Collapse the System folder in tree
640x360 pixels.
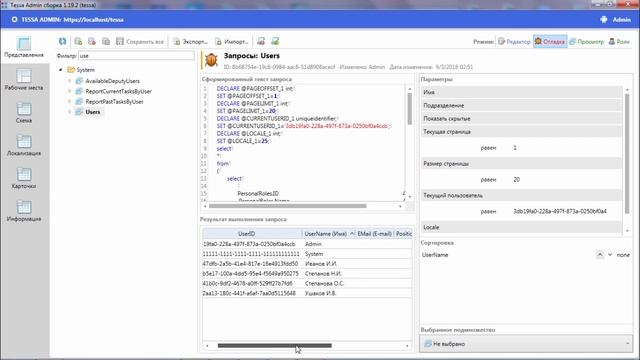[x=60, y=70]
